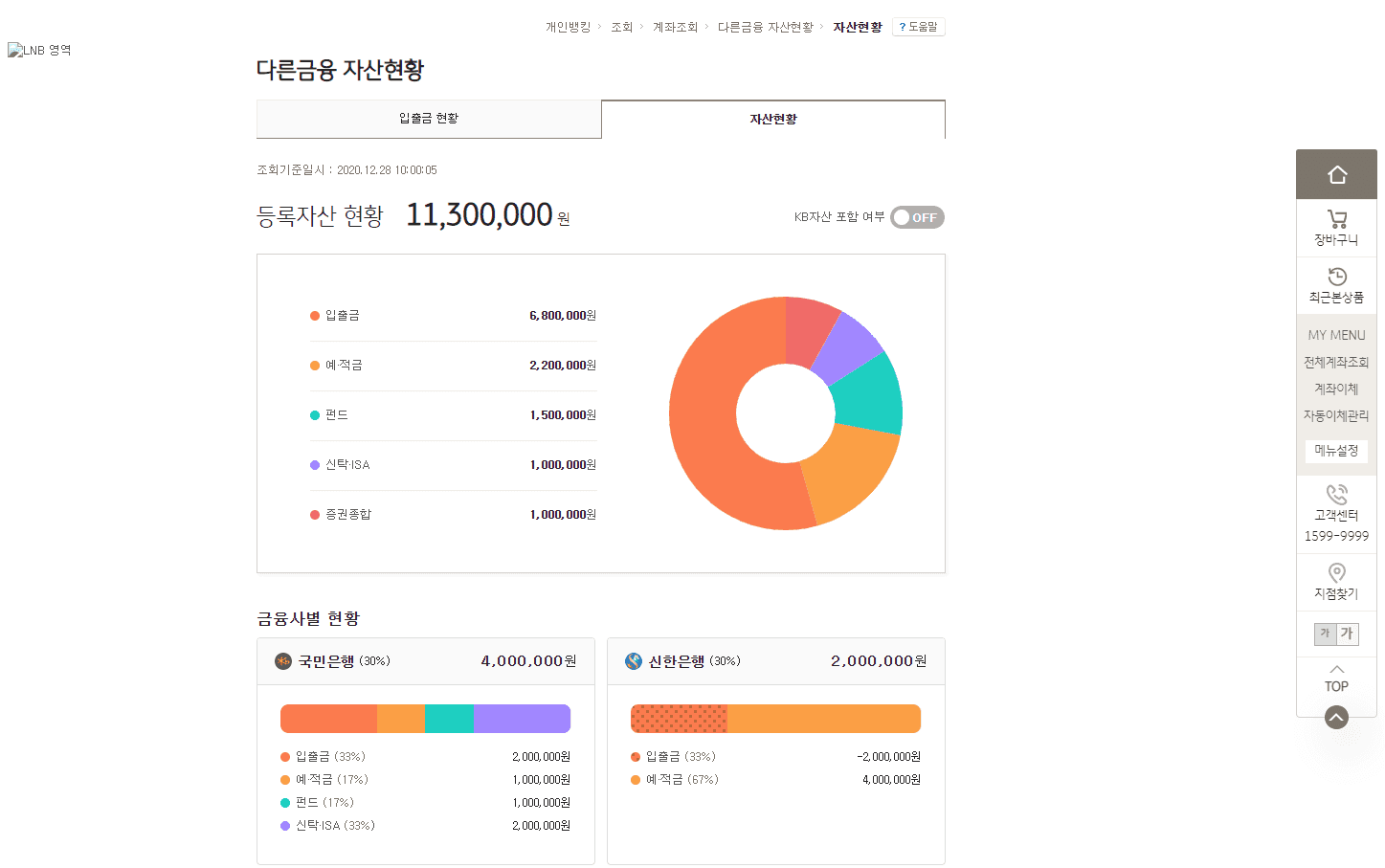Open 다른금융 자산현황 breadcrumb link
Image resolution: width=1385 pixels, height=868 pixels.
(766, 27)
